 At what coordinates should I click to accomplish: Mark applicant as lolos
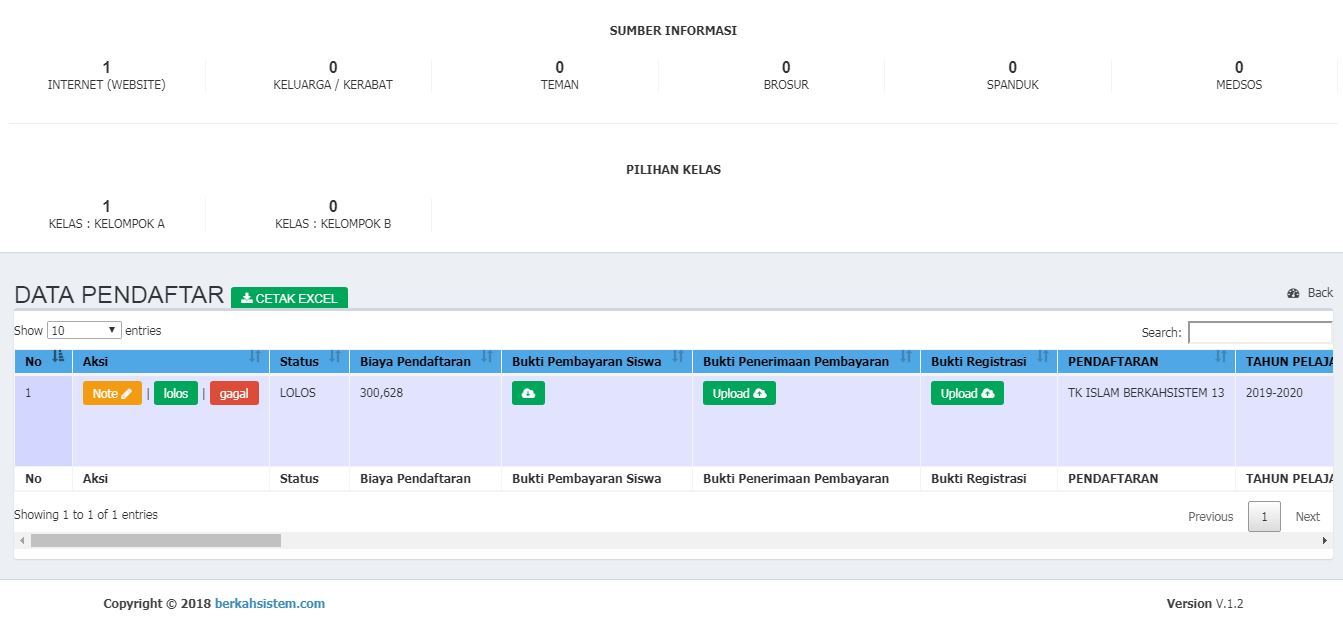pyautogui.click(x=176, y=393)
